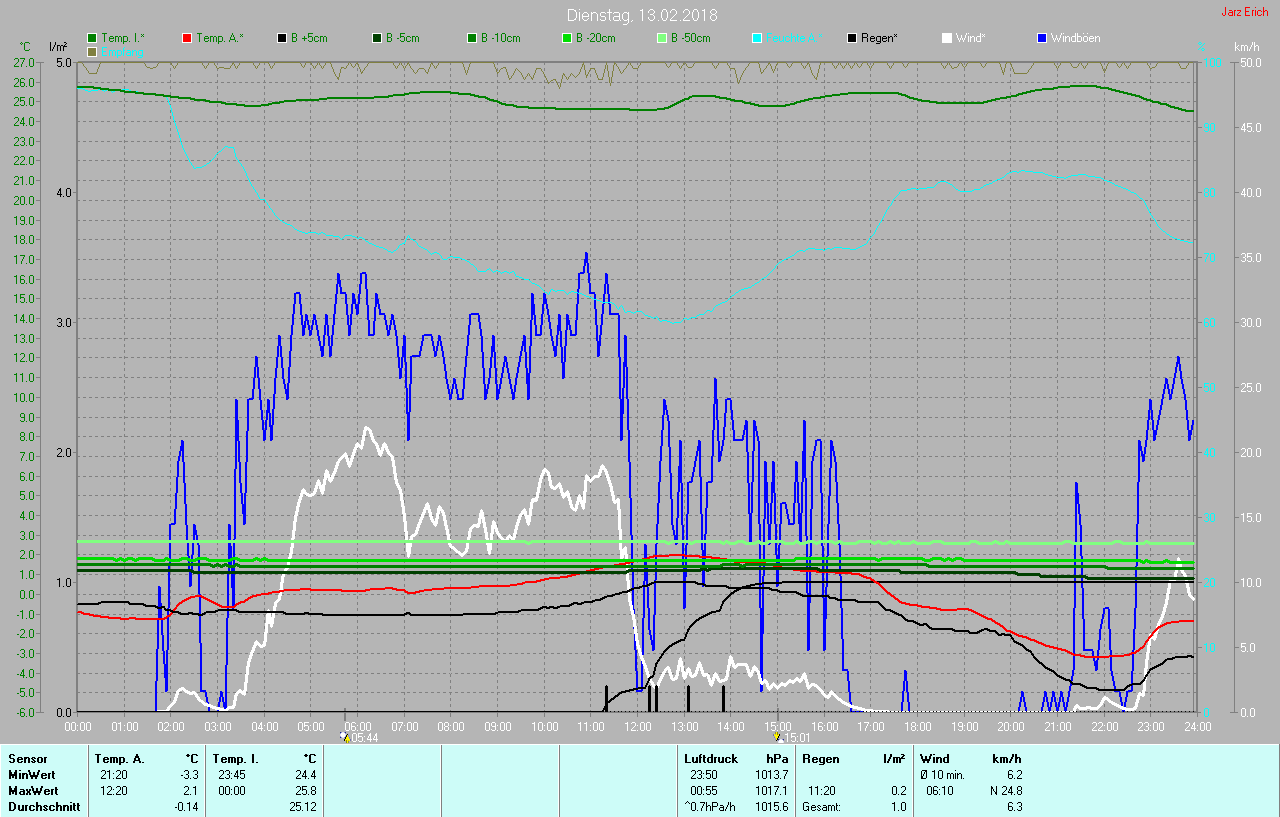This screenshot has width=1280, height=817.
Task: Select the B -5cm legend marker
Action: tap(377, 38)
